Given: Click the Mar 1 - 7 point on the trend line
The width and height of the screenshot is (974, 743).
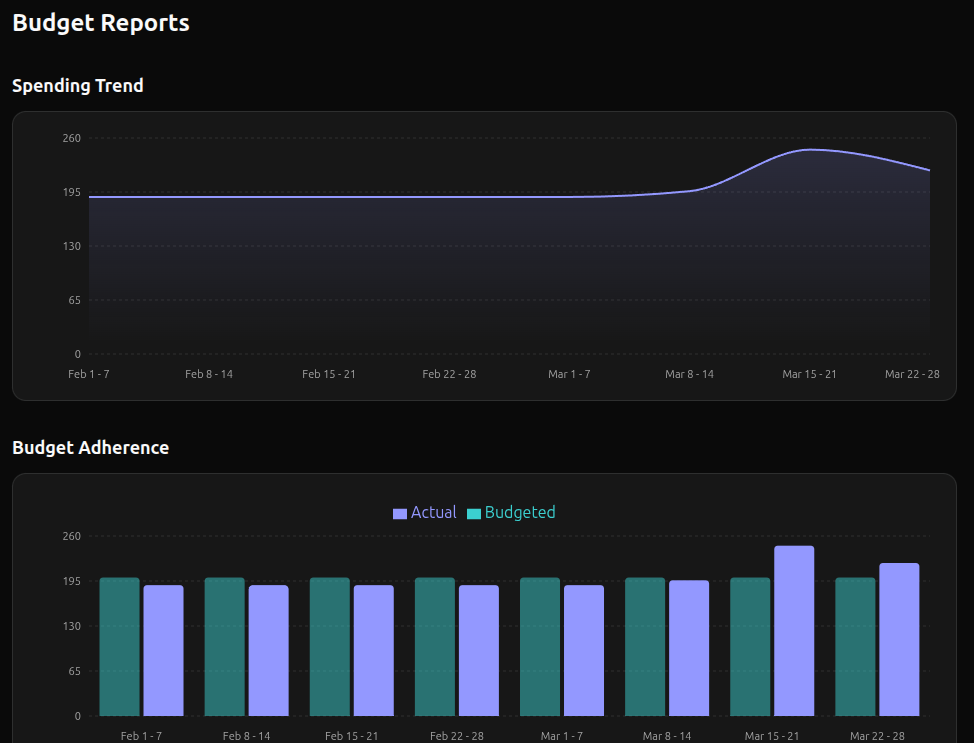Looking at the screenshot, I should click(x=570, y=196).
